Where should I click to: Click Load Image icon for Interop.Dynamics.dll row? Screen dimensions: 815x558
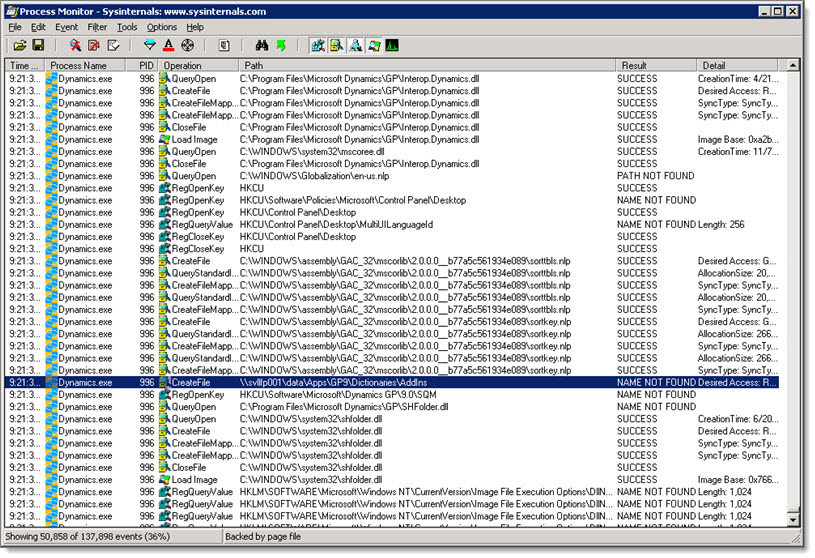(x=164, y=140)
